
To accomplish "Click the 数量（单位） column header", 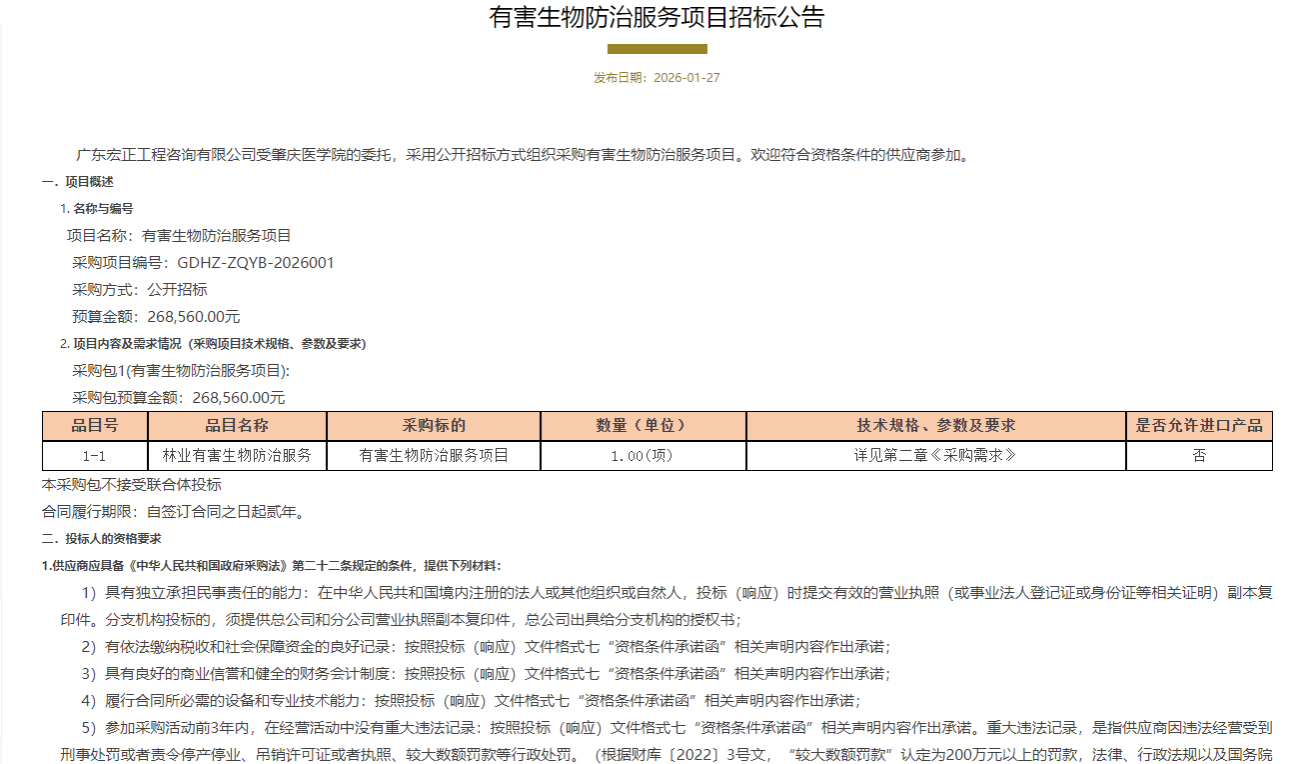I will point(643,426).
